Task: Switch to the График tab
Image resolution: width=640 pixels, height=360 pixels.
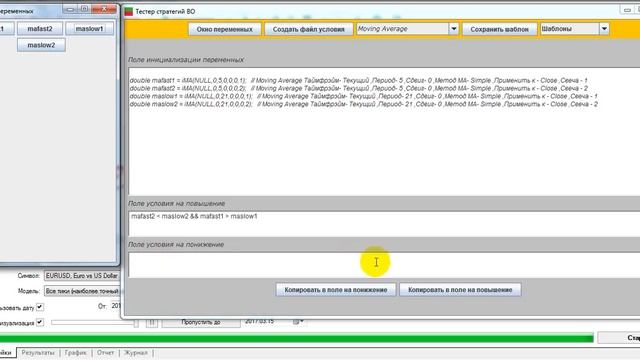Action: pos(76,353)
